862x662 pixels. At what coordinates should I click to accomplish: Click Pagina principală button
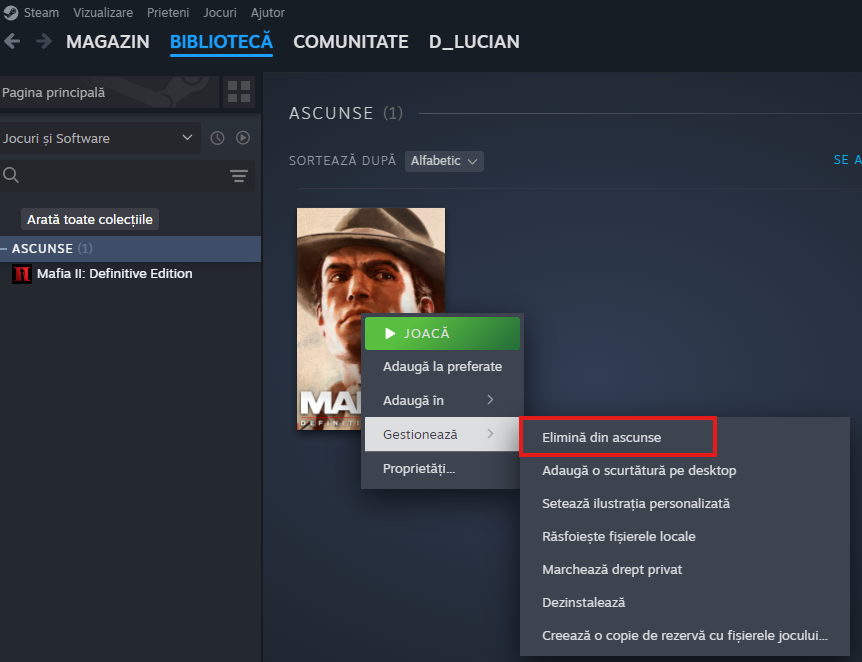pos(108,93)
